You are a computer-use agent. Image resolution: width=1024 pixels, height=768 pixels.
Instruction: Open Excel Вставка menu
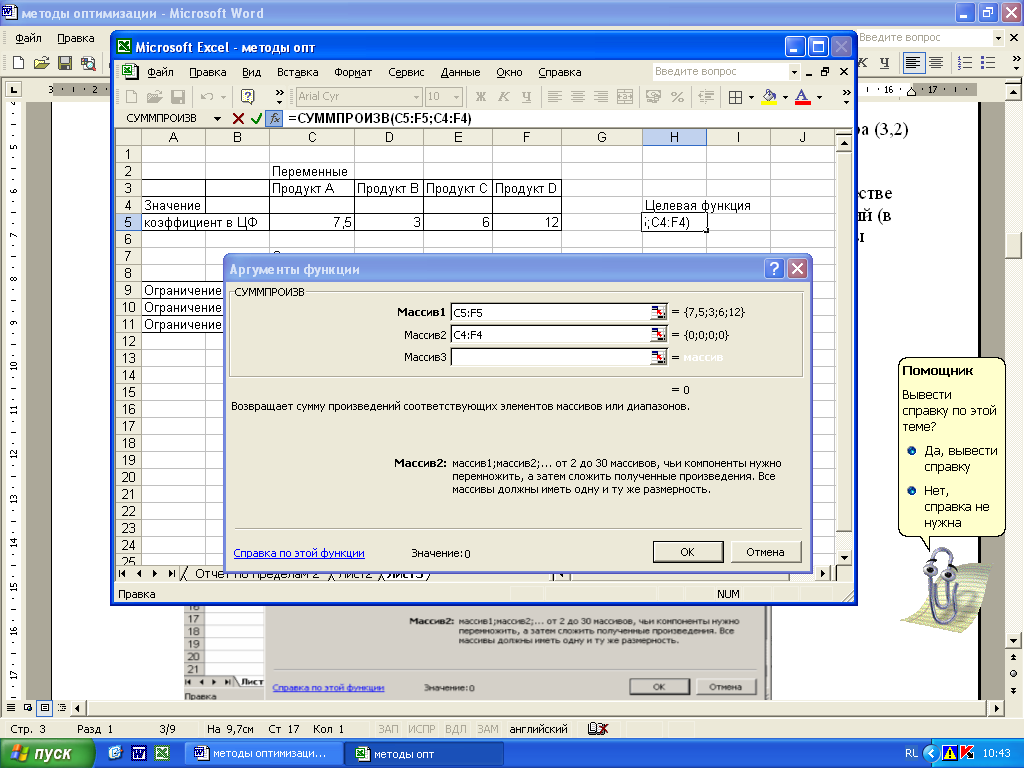(x=297, y=72)
